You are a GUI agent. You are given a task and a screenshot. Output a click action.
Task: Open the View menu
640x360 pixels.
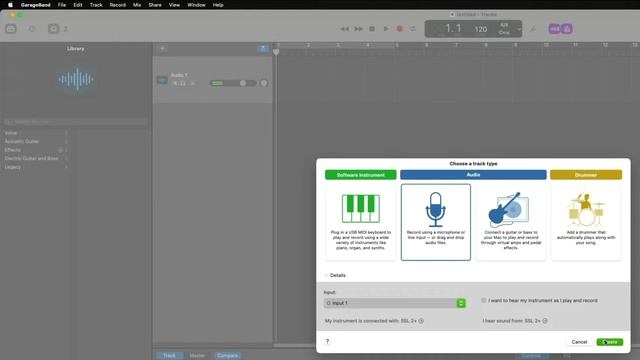[174, 5]
